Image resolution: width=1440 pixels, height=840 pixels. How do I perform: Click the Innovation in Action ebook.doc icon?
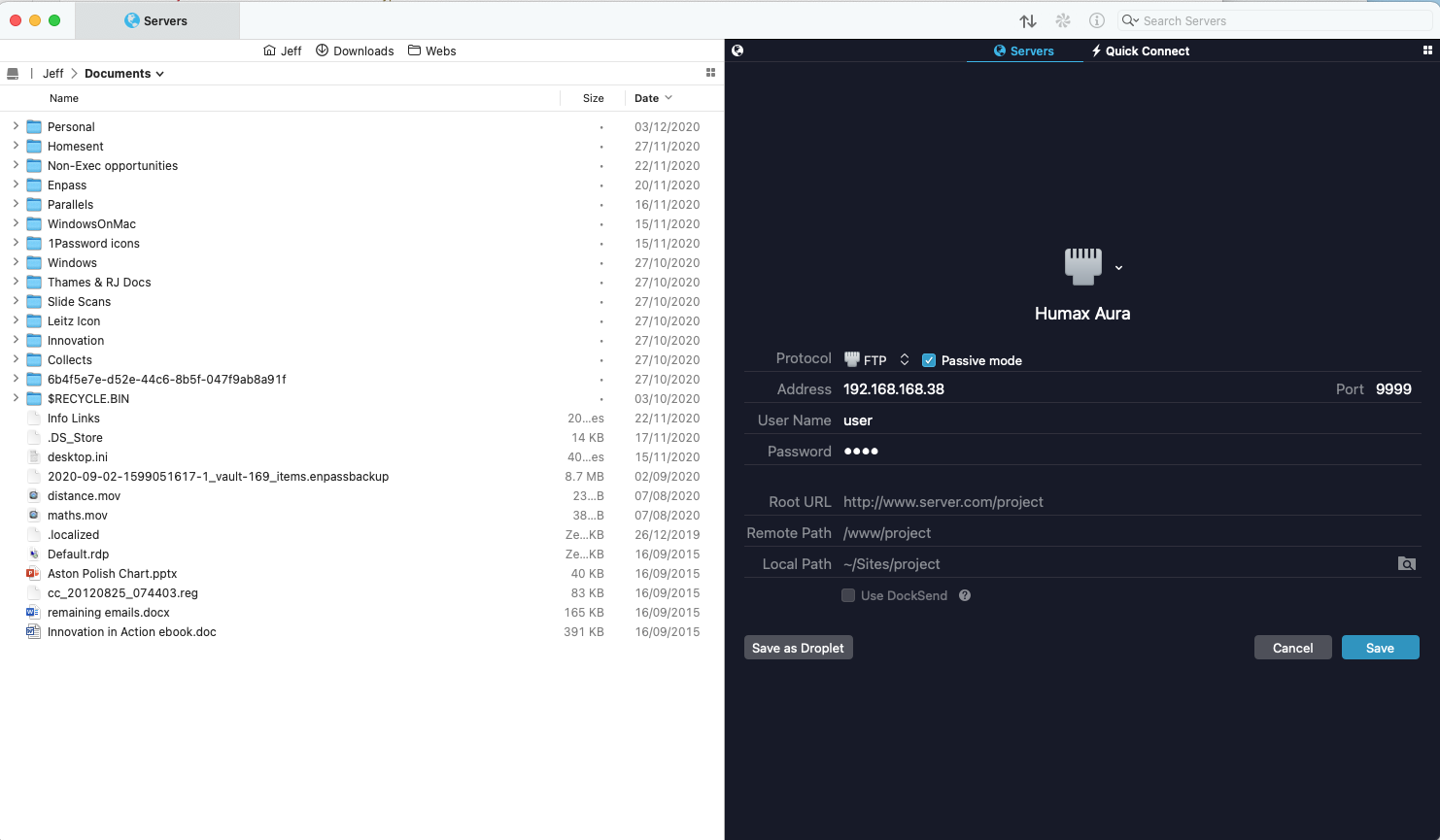click(x=33, y=631)
